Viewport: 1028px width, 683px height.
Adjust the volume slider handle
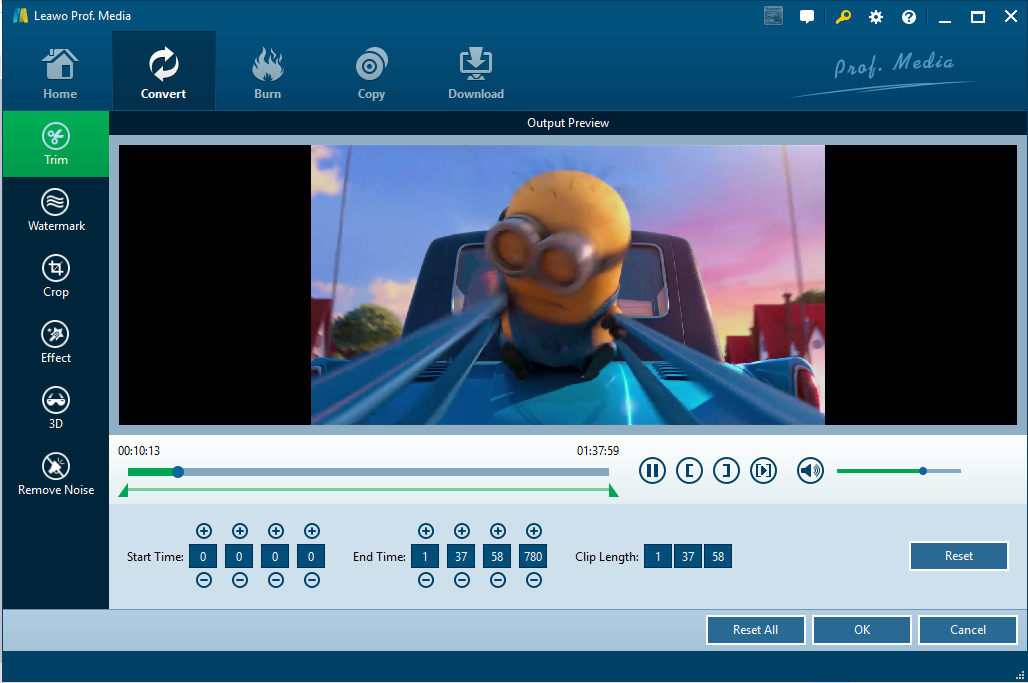(923, 470)
